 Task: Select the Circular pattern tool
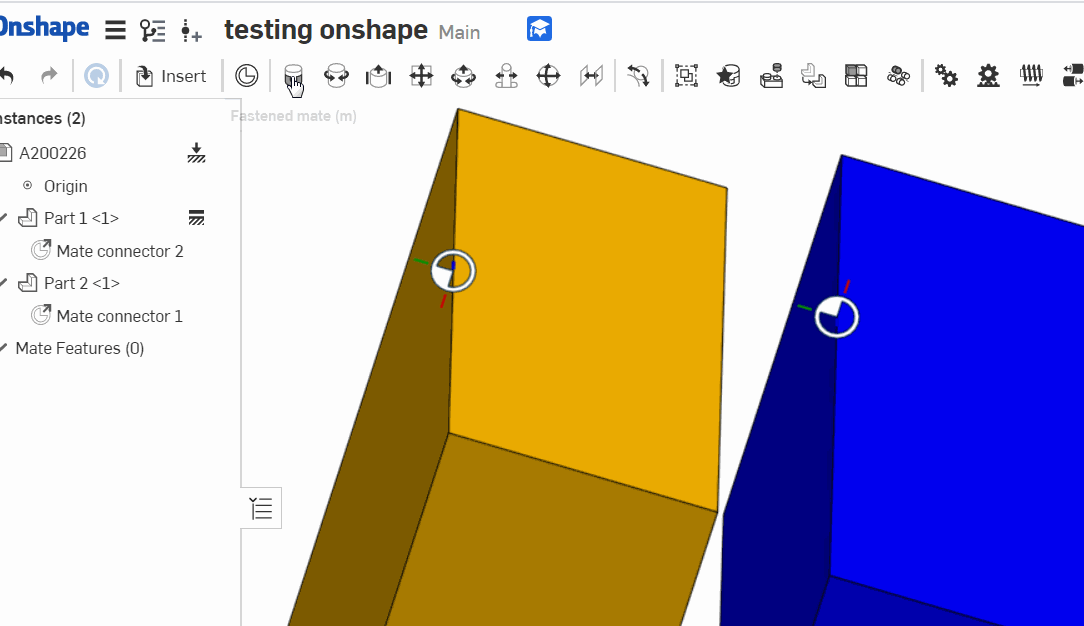tap(899, 75)
